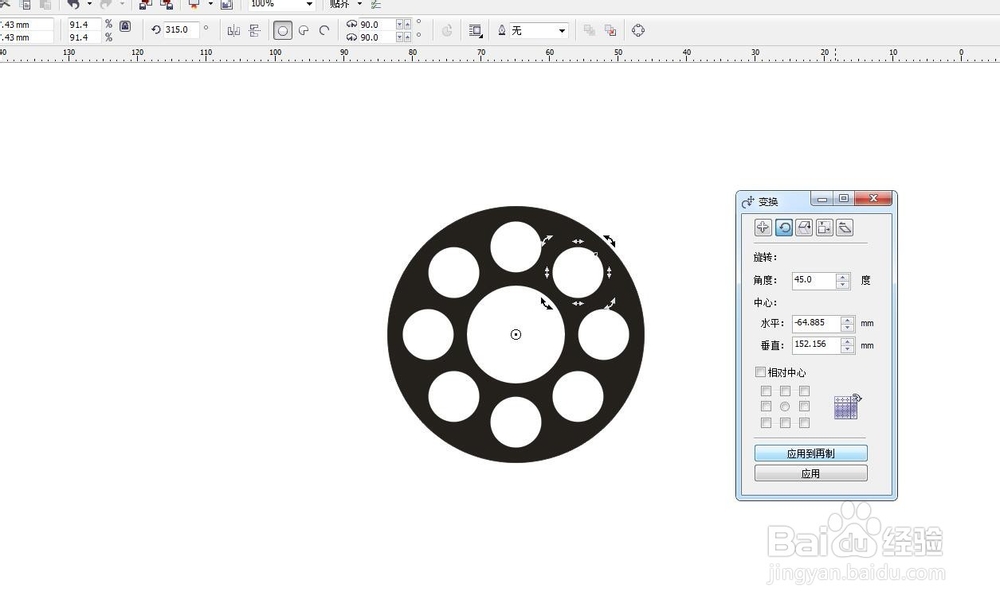Click the lower ending angle 90.0 field
Image resolution: width=1000 pixels, height=607 pixels.
point(377,38)
